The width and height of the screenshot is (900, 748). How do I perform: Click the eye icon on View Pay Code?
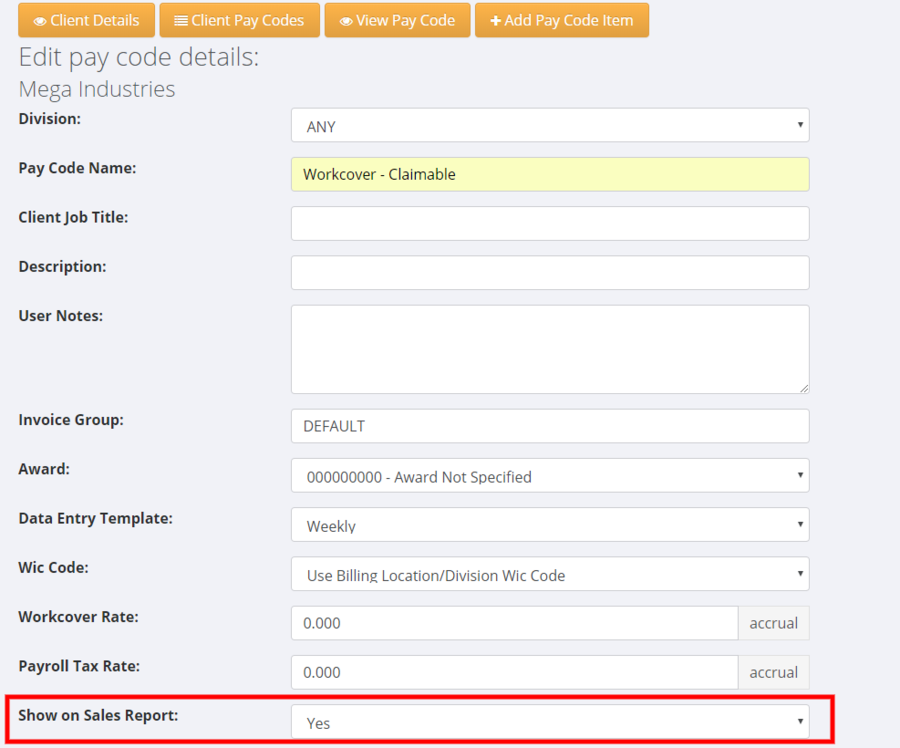(x=346, y=21)
